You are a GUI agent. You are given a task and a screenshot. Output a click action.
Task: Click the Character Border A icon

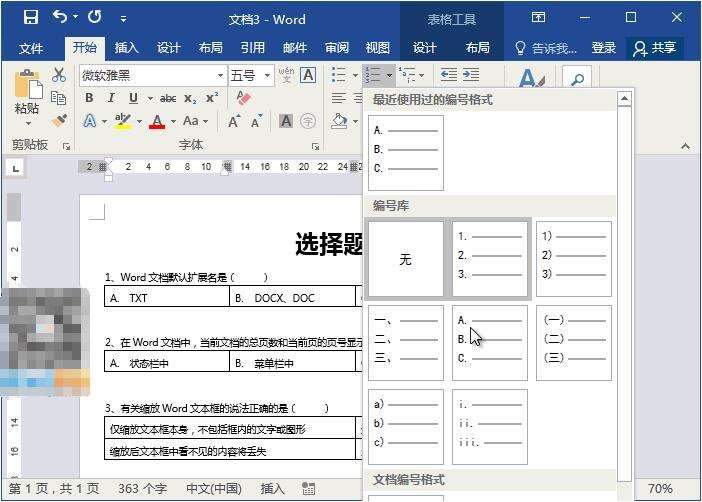tap(308, 75)
